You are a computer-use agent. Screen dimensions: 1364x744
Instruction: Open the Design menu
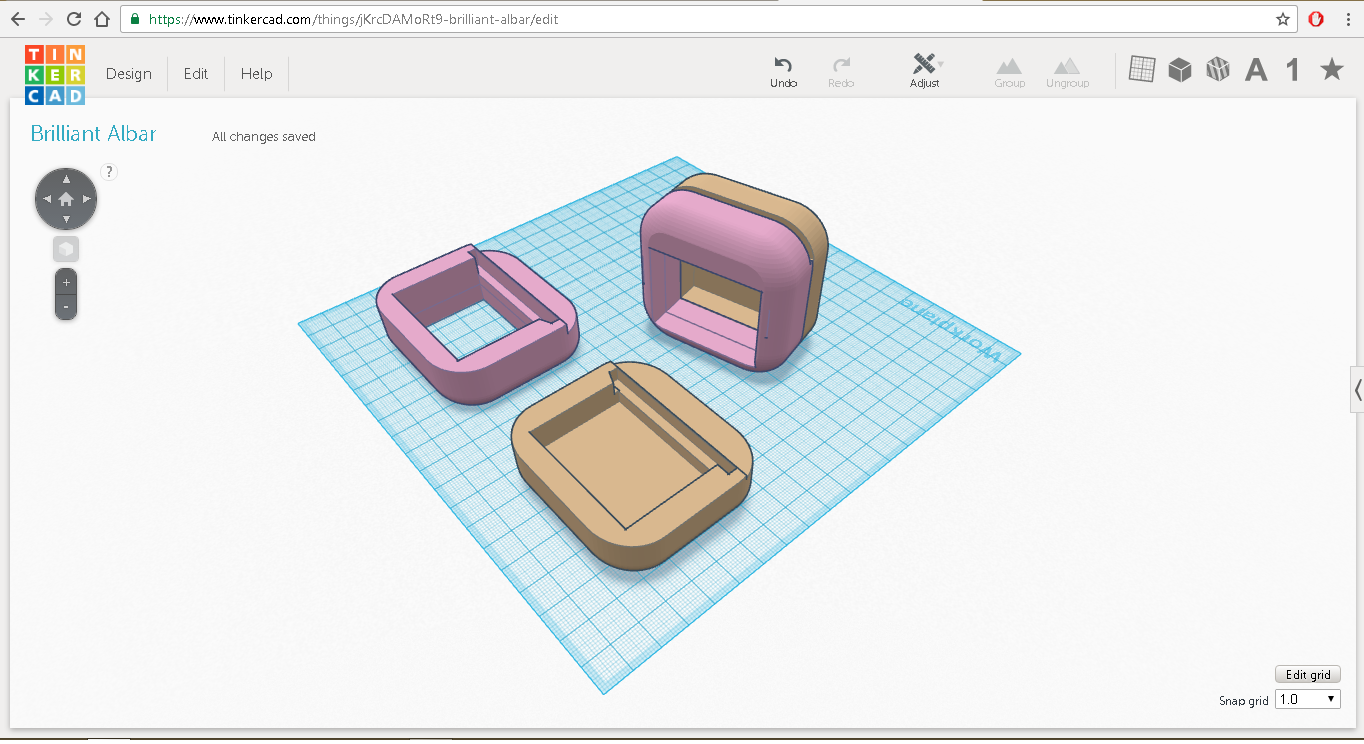(x=129, y=74)
